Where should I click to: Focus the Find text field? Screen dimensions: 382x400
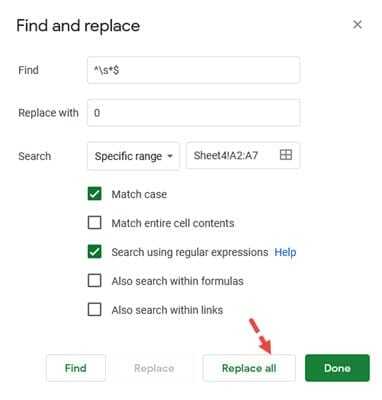click(194, 70)
